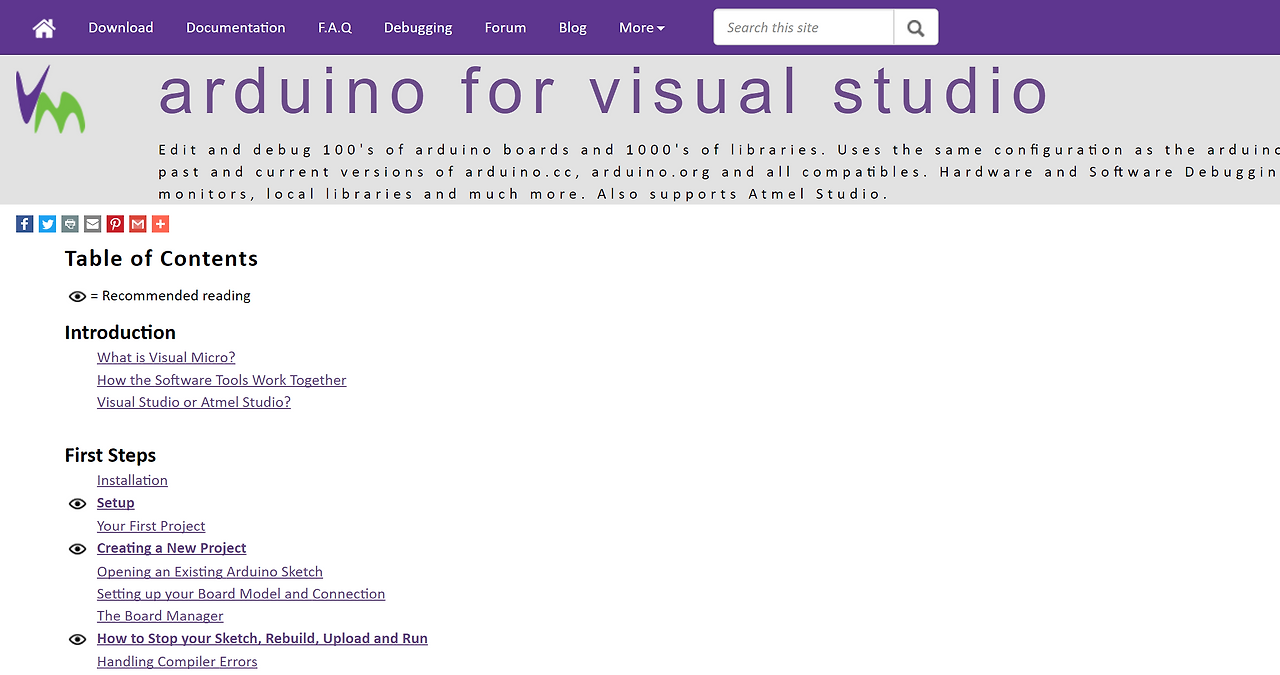Share the page via Gmail icon
This screenshot has height=675, width=1280.
pyautogui.click(x=138, y=224)
